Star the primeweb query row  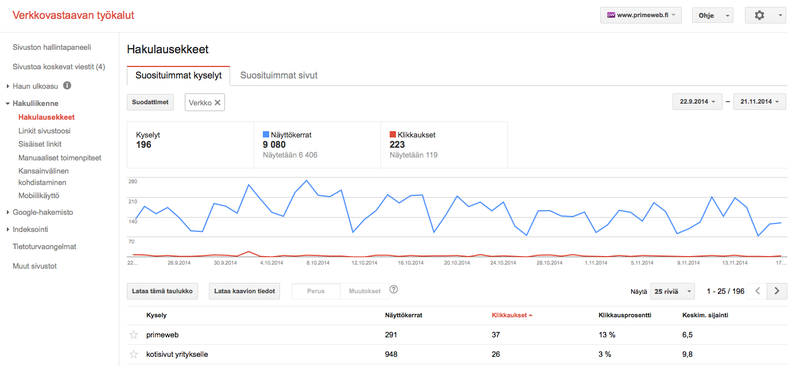[134, 335]
